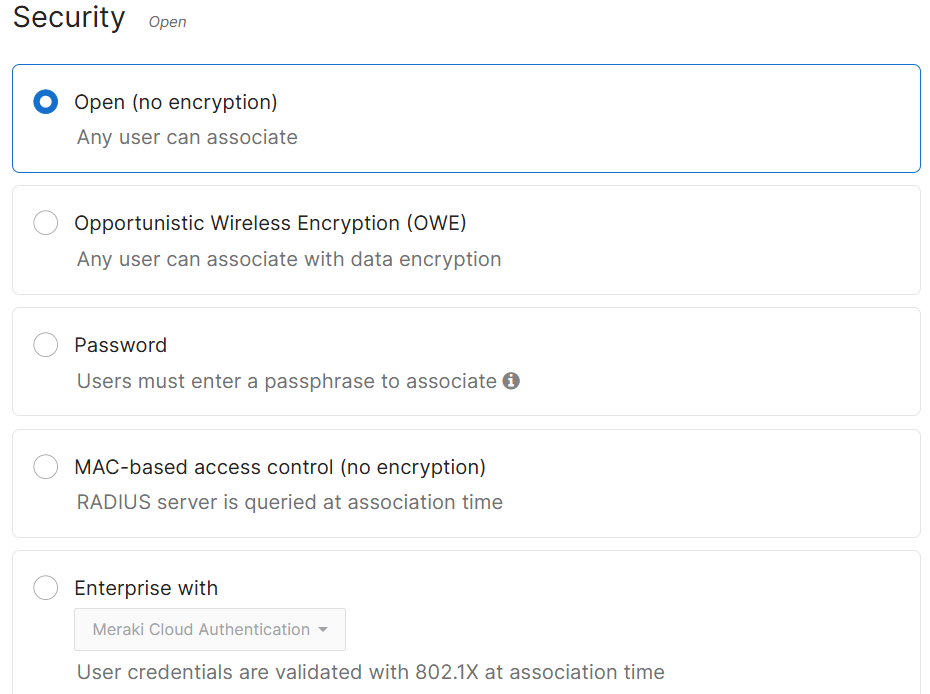The height and width of the screenshot is (694, 930).
Task: Click the Password option label
Action: (x=120, y=345)
